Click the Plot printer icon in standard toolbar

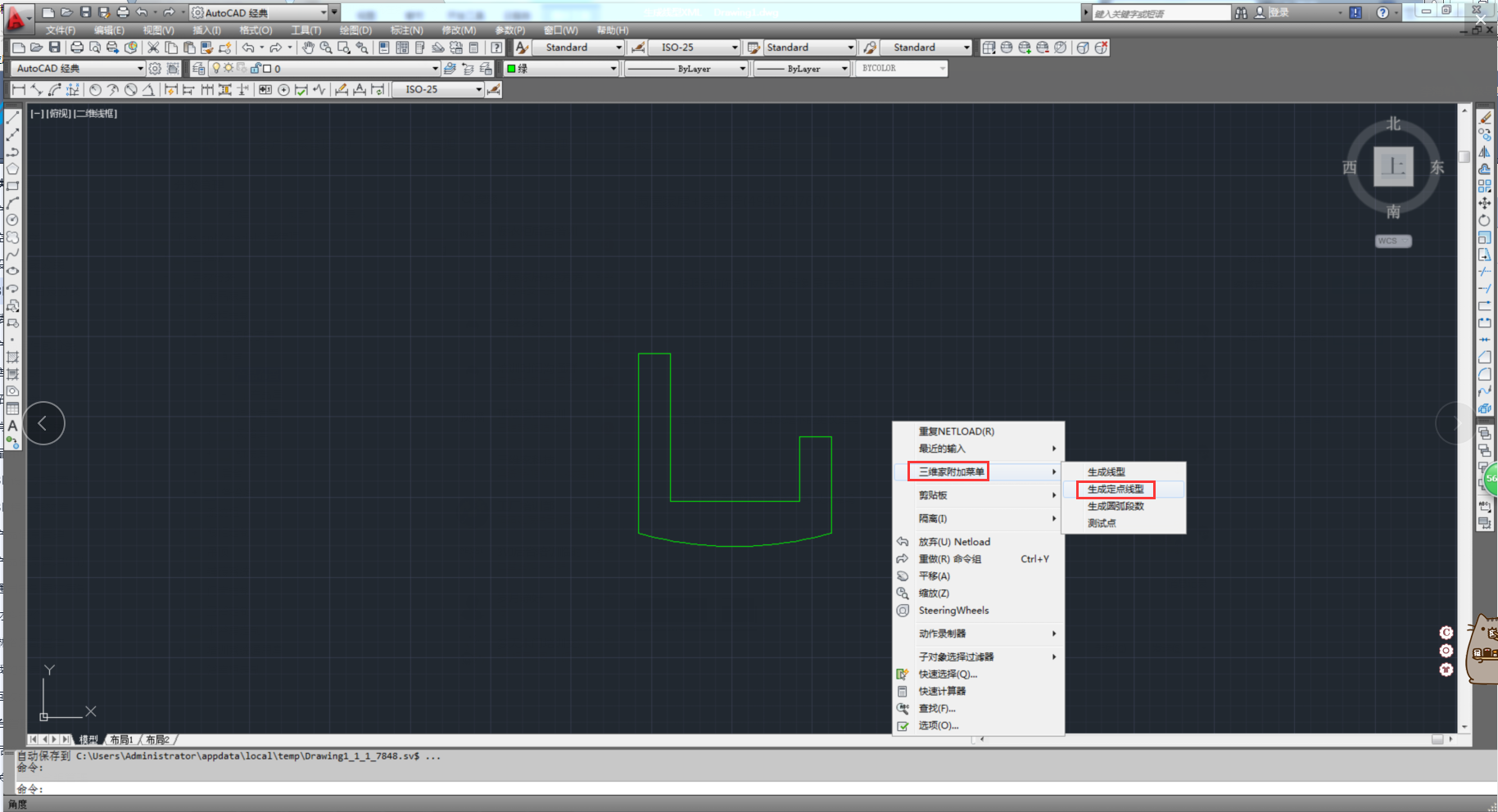[77, 47]
